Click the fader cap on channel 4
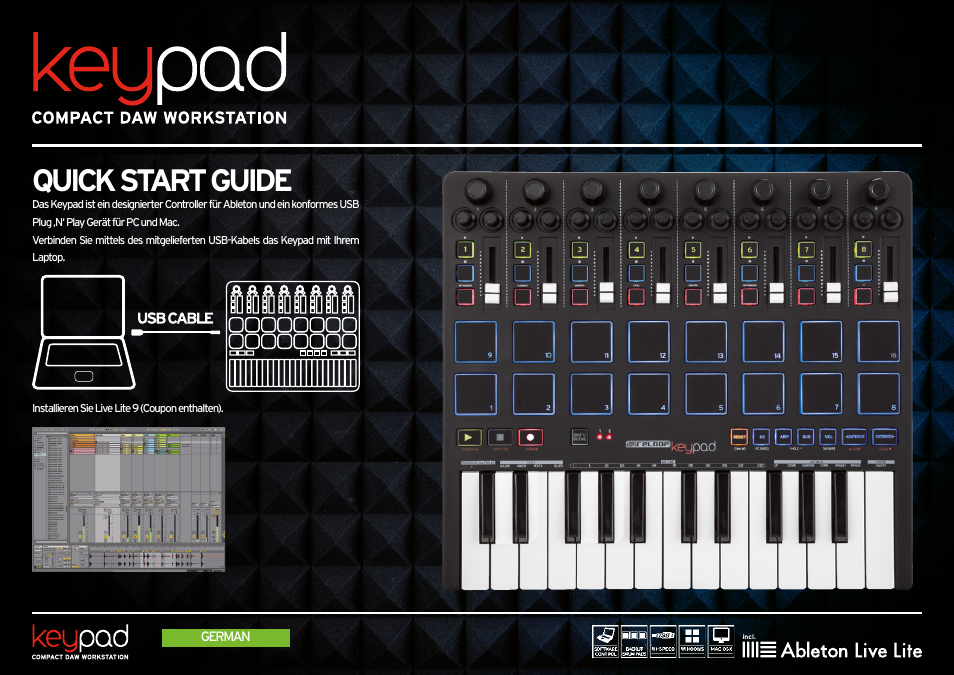Screen dimensions: 954x675 (x=663, y=293)
